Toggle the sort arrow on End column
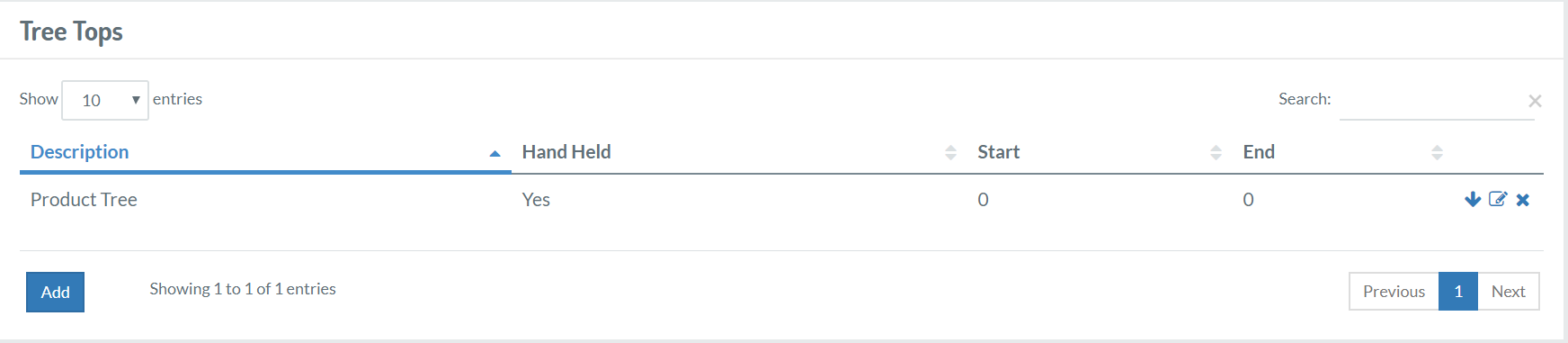 coord(1437,152)
